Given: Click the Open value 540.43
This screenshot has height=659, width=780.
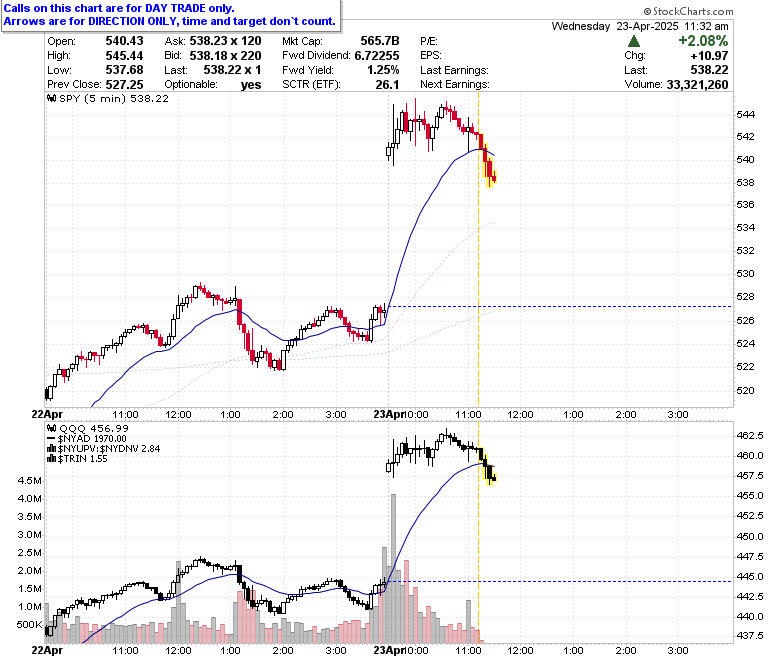Looking at the screenshot, I should point(124,41).
